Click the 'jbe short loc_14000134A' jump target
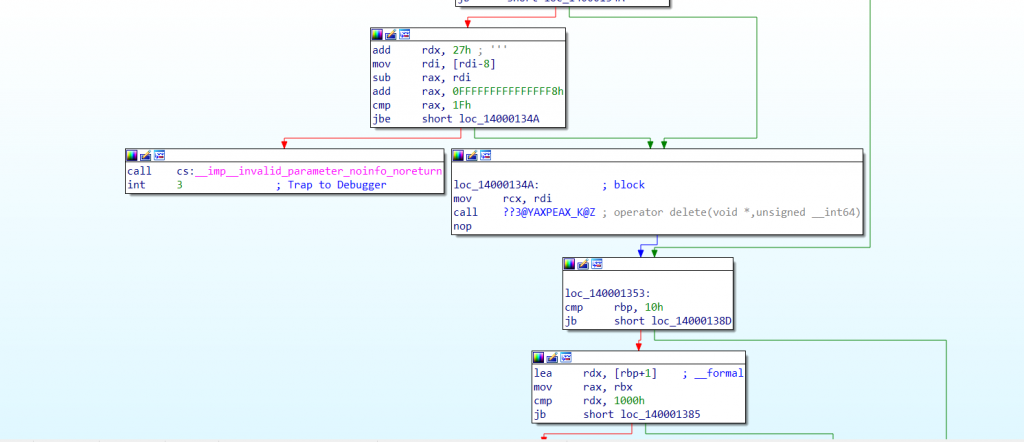Viewport: 1024px width, 442px height. pyautogui.click(x=500, y=119)
